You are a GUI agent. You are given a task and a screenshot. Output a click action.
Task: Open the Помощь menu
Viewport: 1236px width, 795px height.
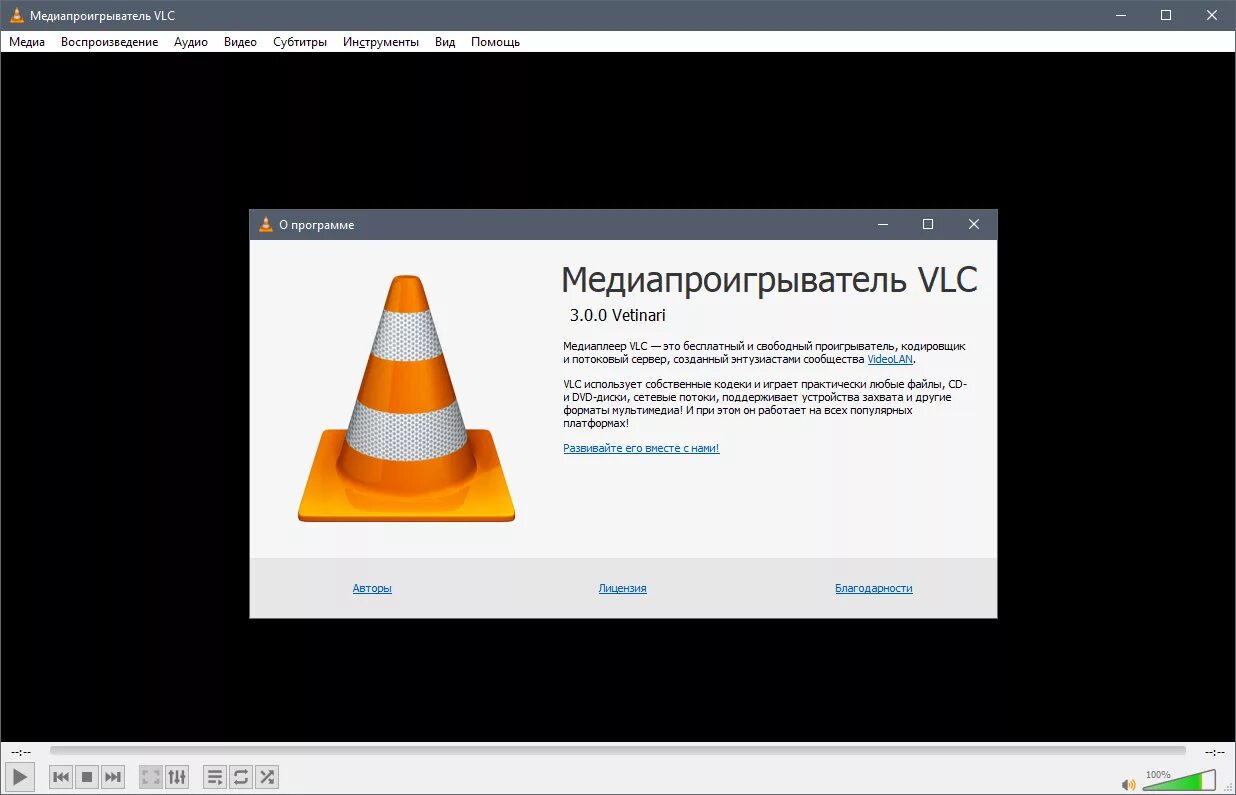click(495, 42)
